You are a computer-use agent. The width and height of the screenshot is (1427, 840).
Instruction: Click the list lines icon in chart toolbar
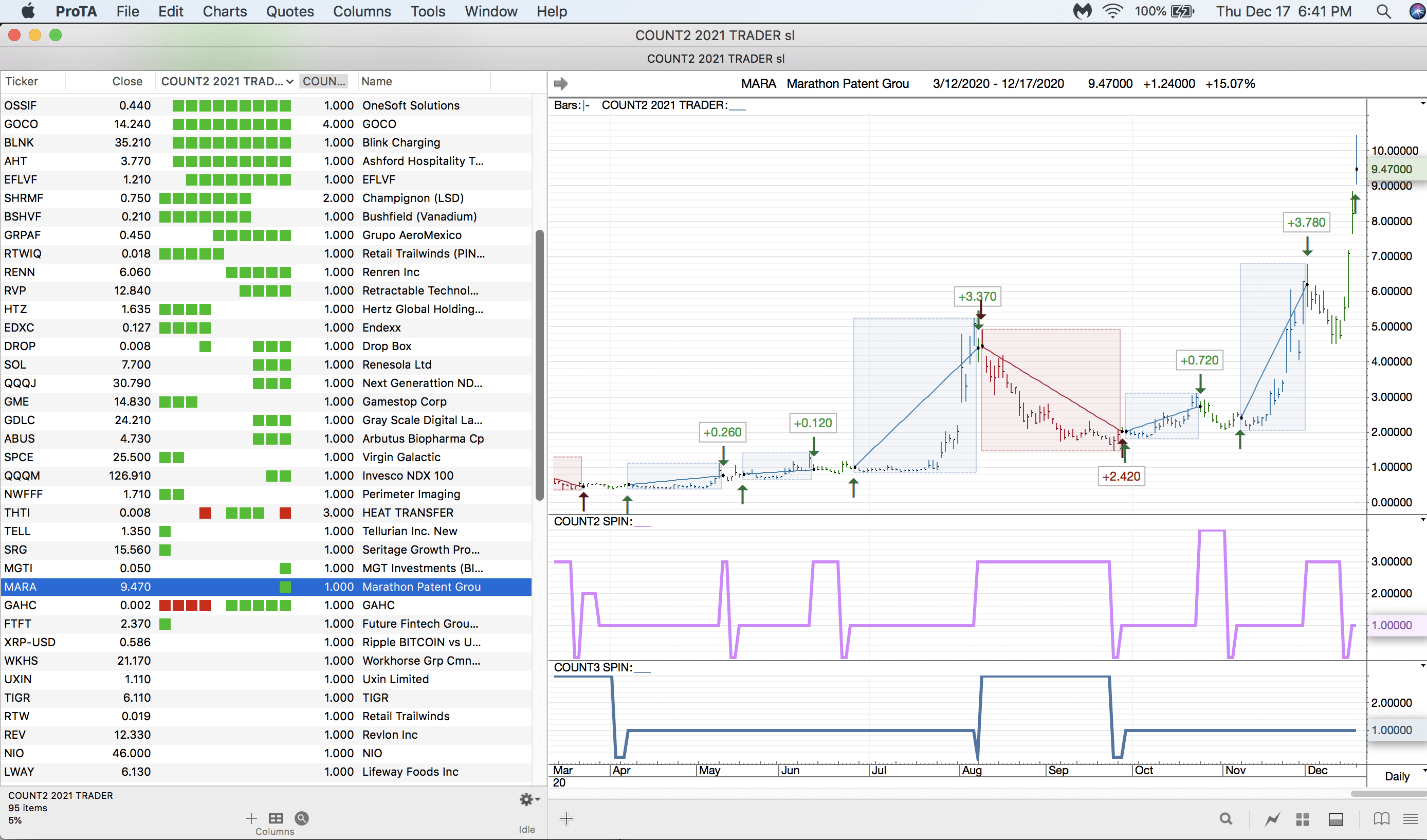pos(1411,818)
